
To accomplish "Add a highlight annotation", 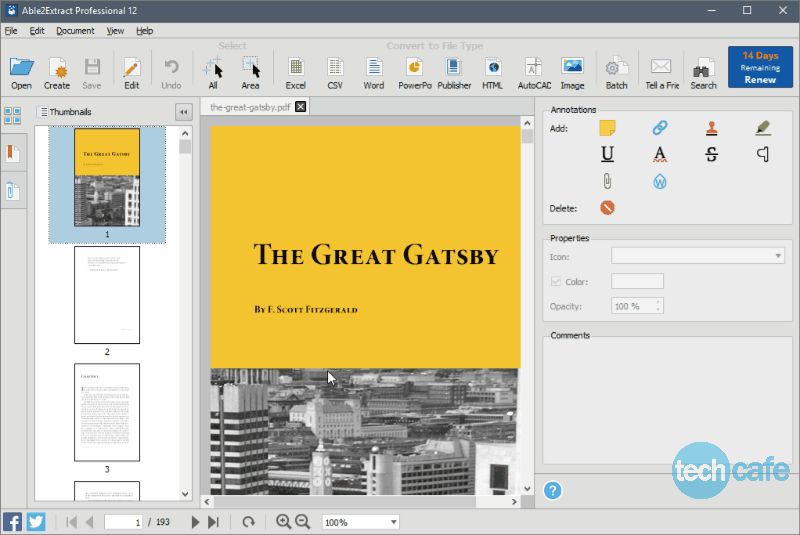I will coord(763,128).
